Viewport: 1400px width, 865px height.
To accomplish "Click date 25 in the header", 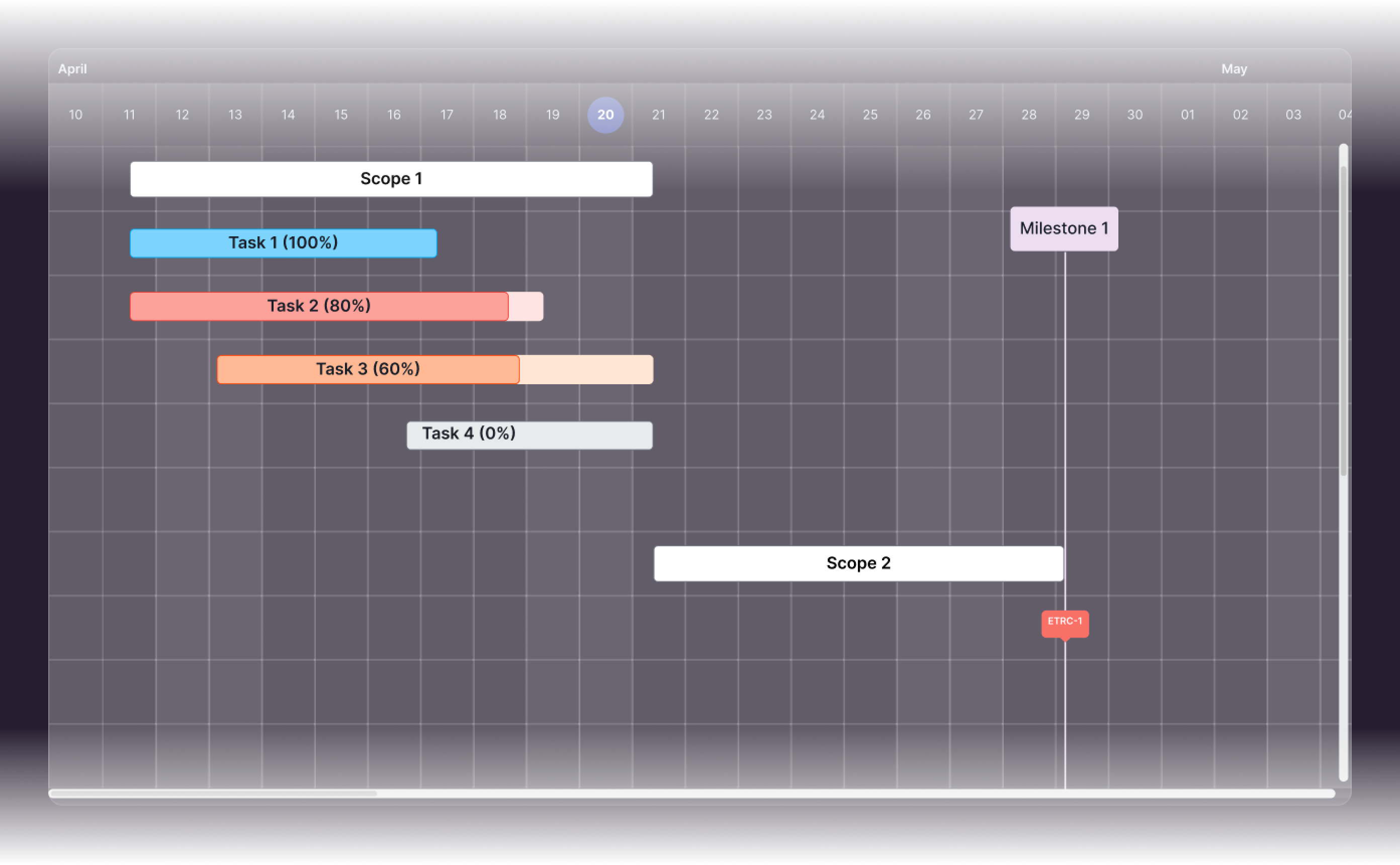I will (x=870, y=115).
